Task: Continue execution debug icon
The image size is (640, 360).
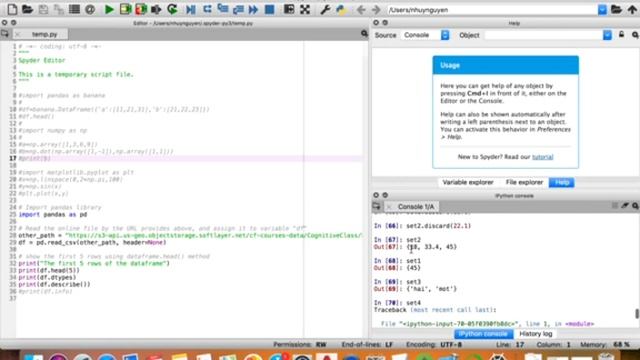Action: [253, 9]
